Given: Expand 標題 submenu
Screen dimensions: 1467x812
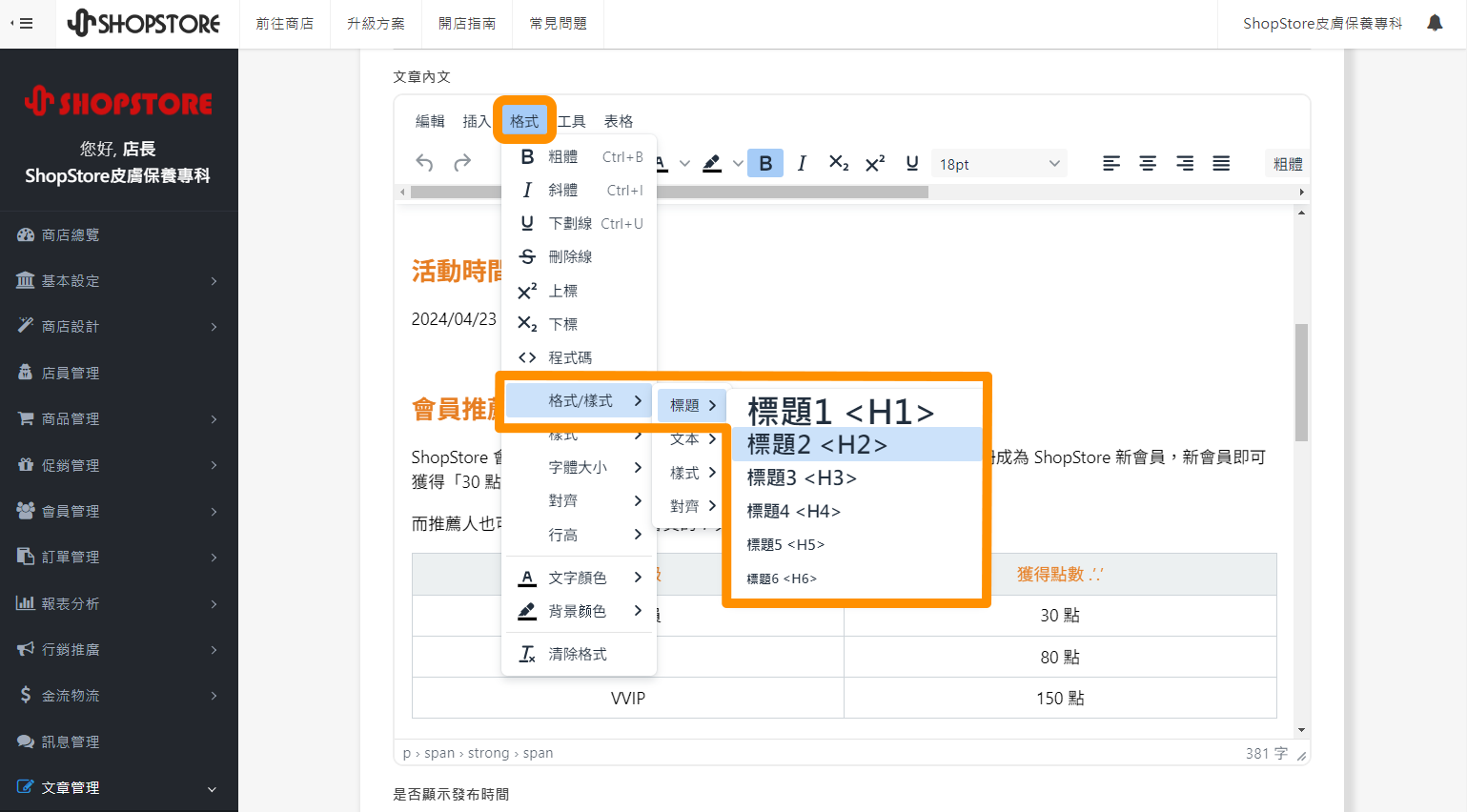Looking at the screenshot, I should coord(692,405).
